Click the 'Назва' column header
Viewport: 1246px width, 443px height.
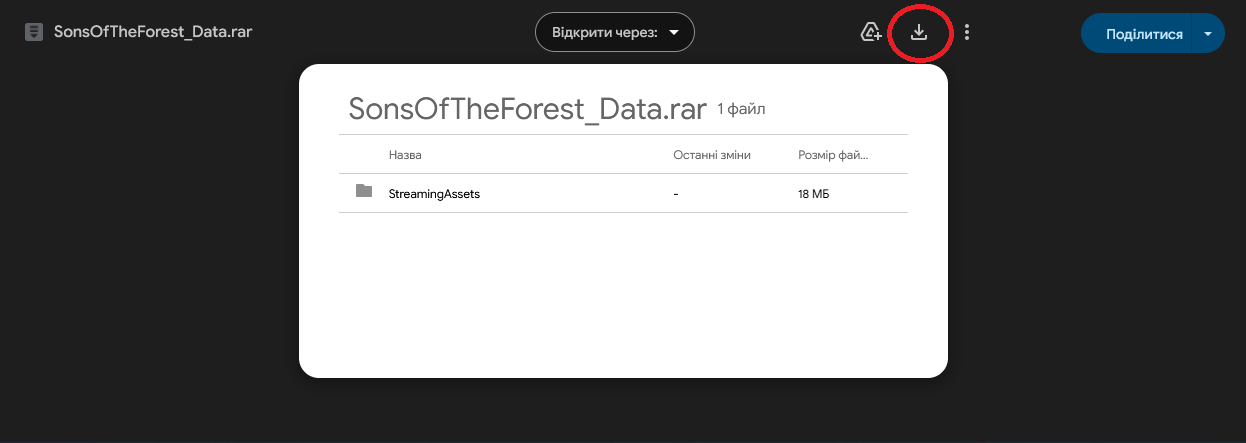pos(405,156)
